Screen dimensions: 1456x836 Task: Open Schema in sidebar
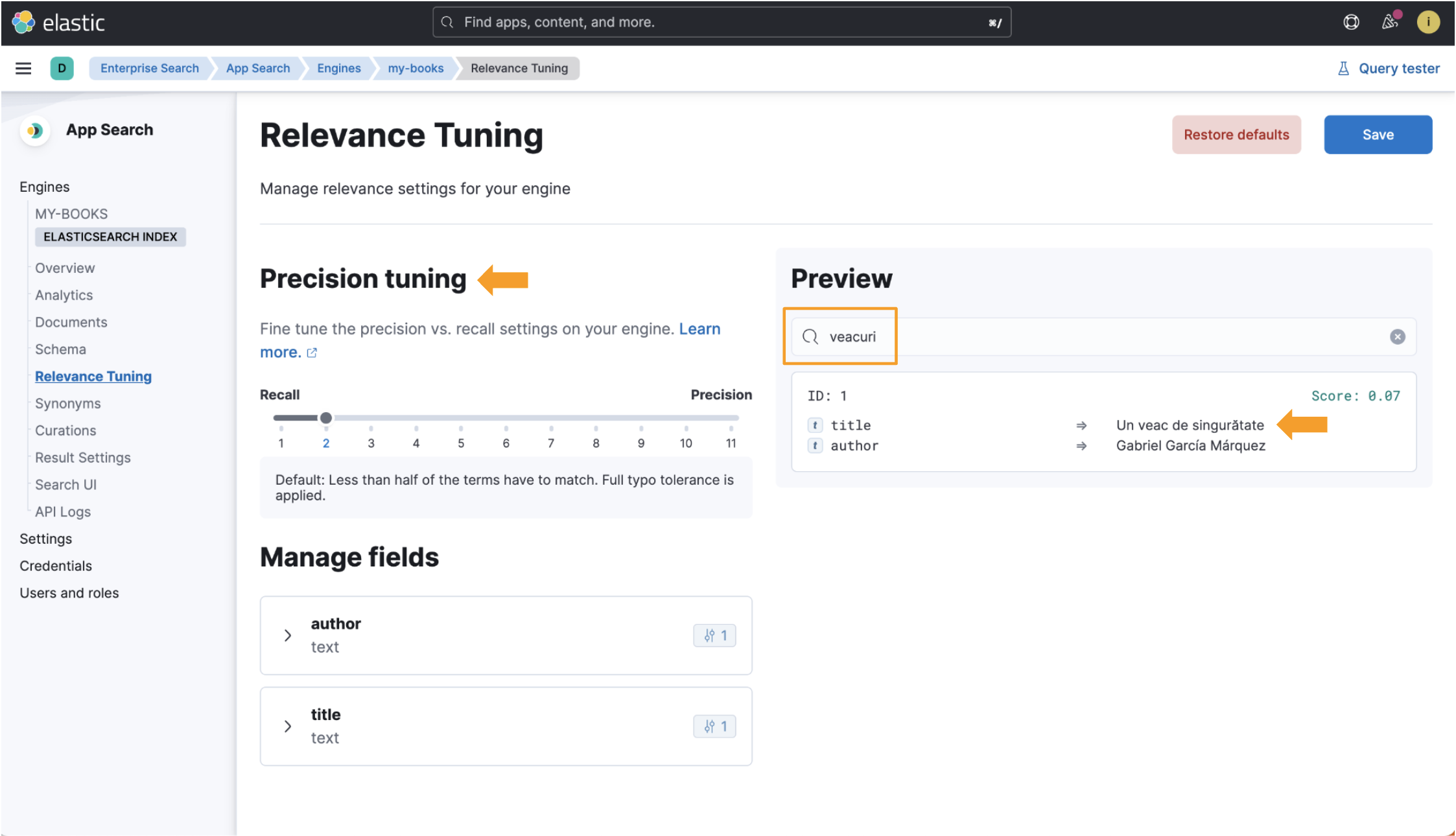(x=60, y=350)
